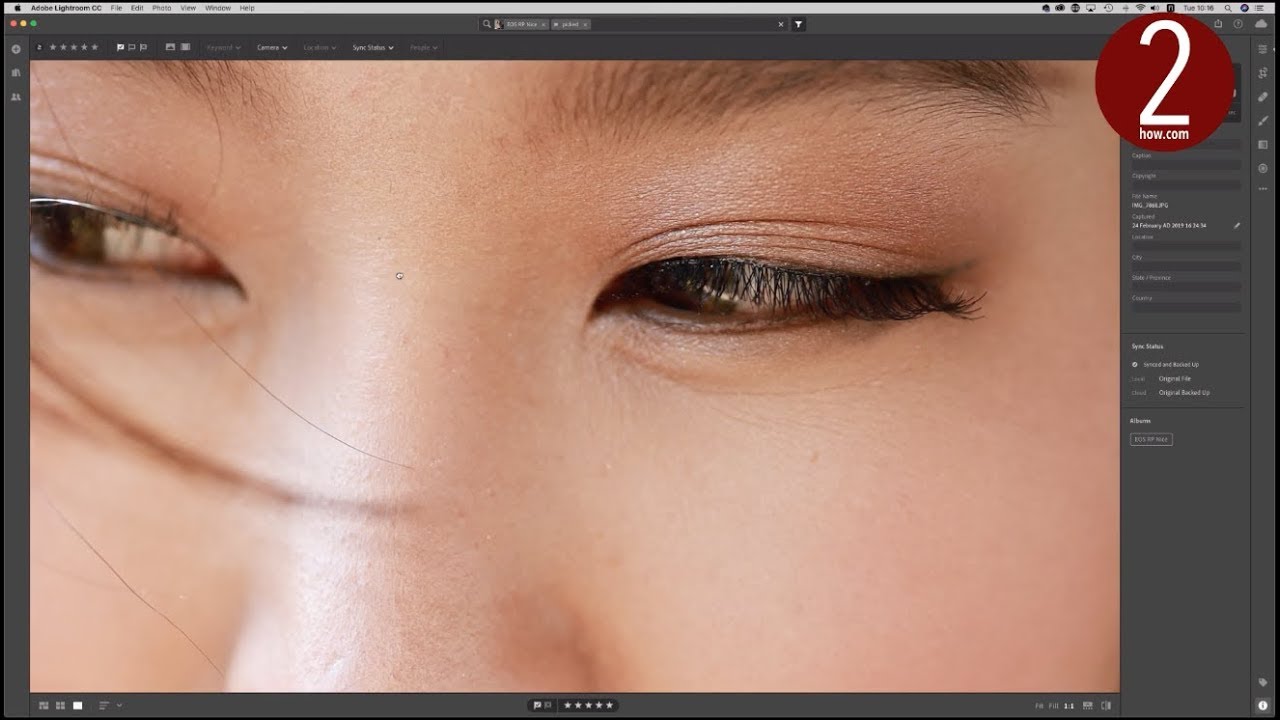Click the Copyright input field
Viewport: 1280px width, 720px height.
1186,185
